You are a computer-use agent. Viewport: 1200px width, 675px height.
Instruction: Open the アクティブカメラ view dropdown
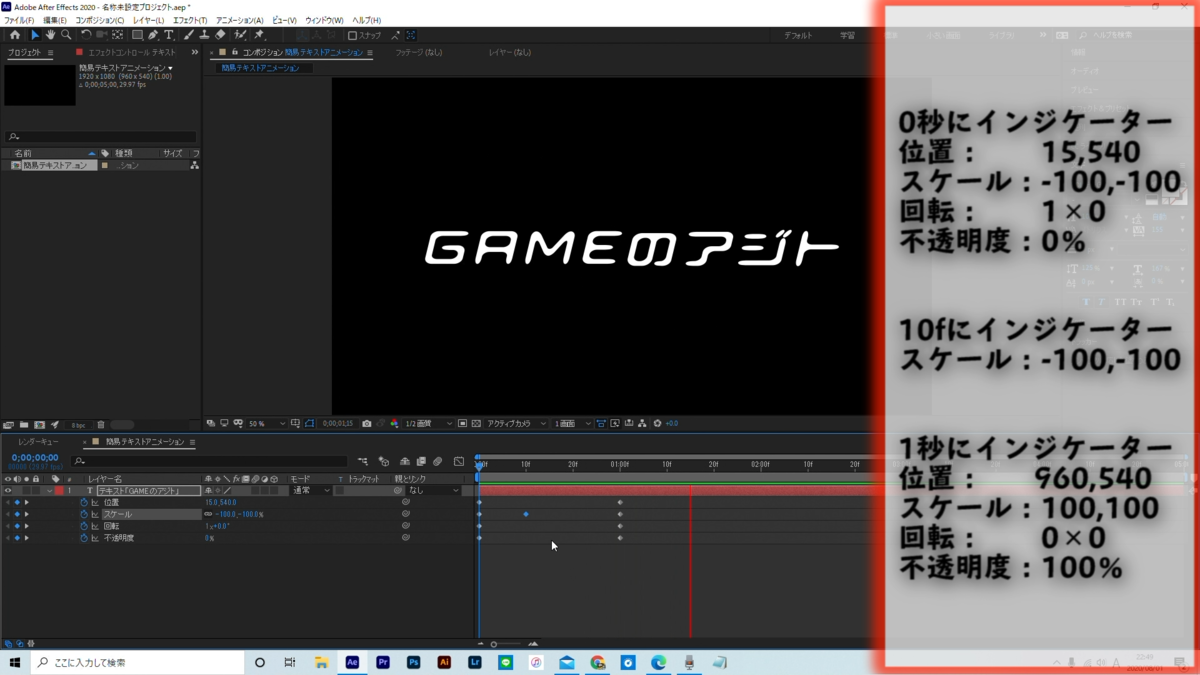point(516,424)
